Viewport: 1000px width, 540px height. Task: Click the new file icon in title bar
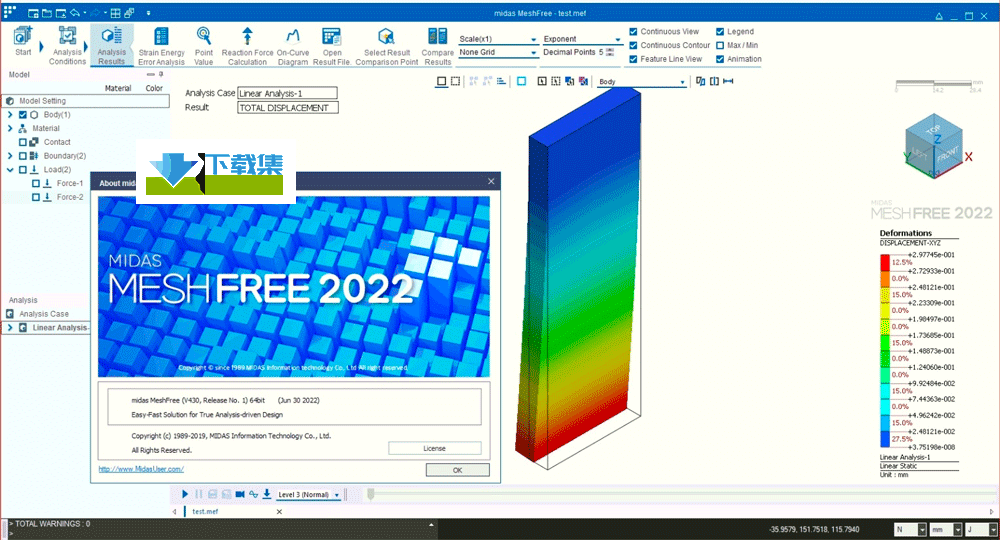coord(34,13)
